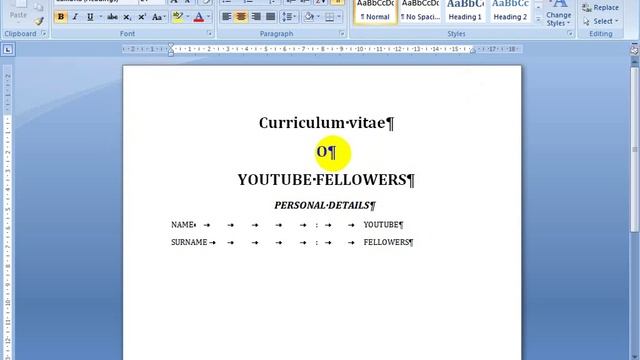Toggle Superscript formatting

tap(142, 17)
